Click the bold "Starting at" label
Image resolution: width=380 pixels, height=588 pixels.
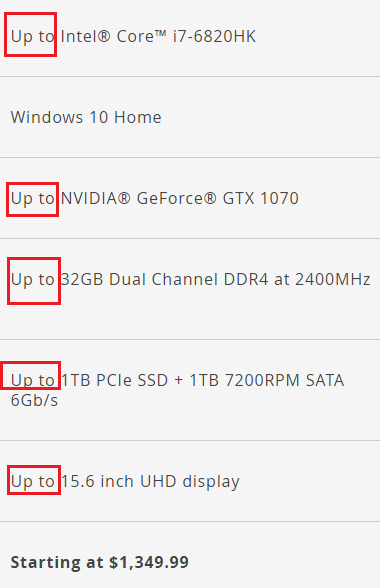(57, 563)
